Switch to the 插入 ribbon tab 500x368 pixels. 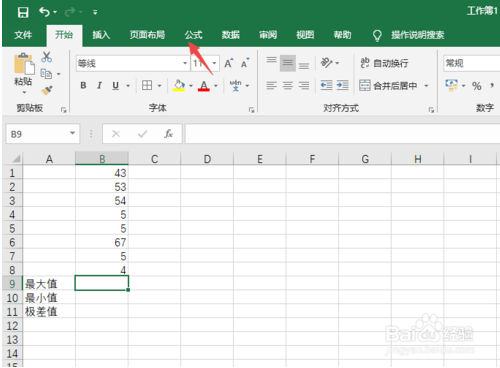coord(101,35)
